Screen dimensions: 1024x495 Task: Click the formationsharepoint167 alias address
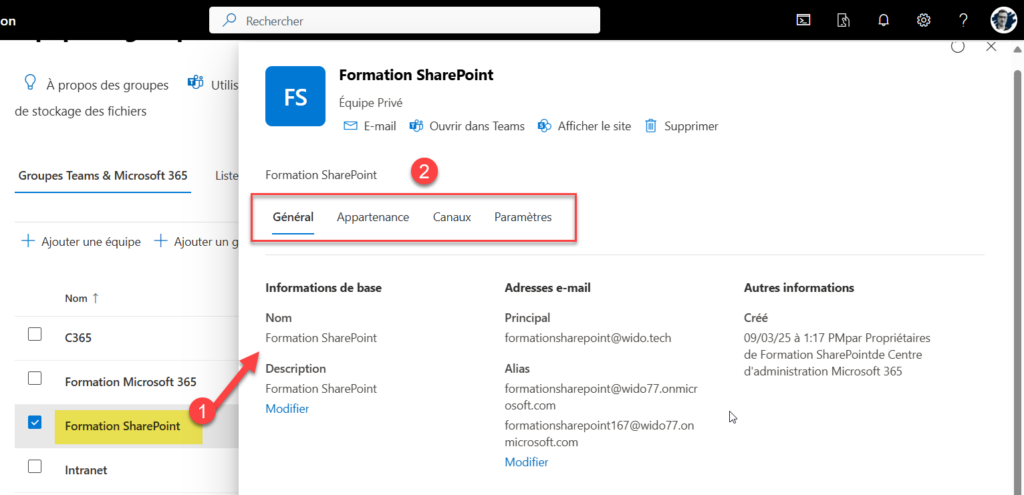(599, 434)
